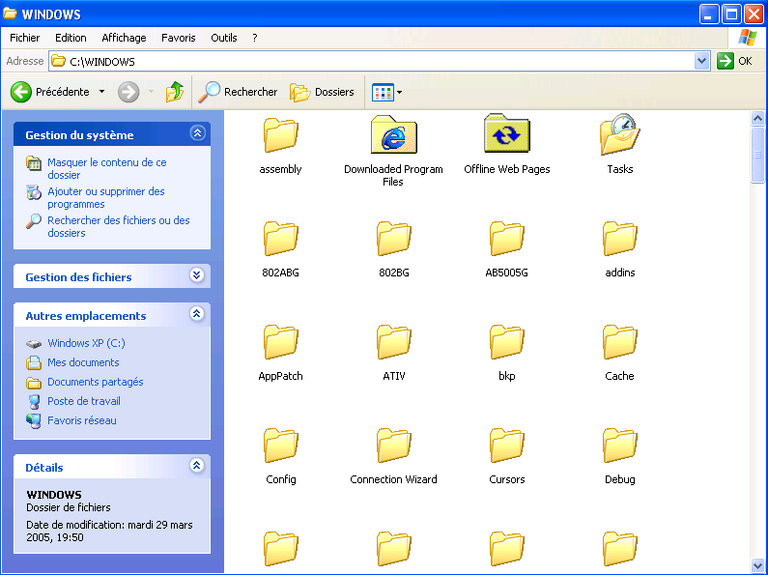The width and height of the screenshot is (768, 575).
Task: Select the Cache folder
Action: [620, 353]
